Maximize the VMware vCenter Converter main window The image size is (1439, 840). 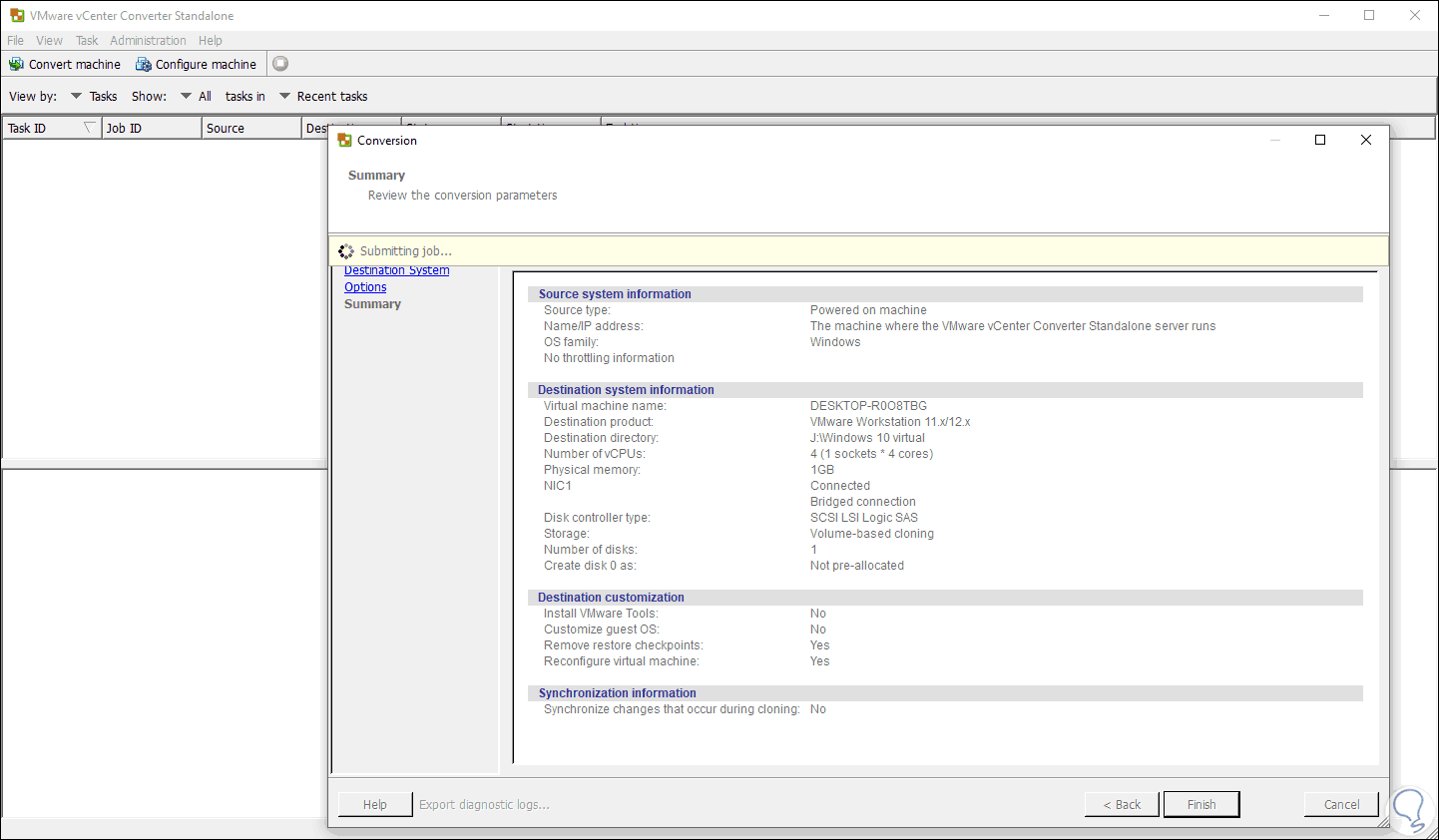[x=1369, y=15]
